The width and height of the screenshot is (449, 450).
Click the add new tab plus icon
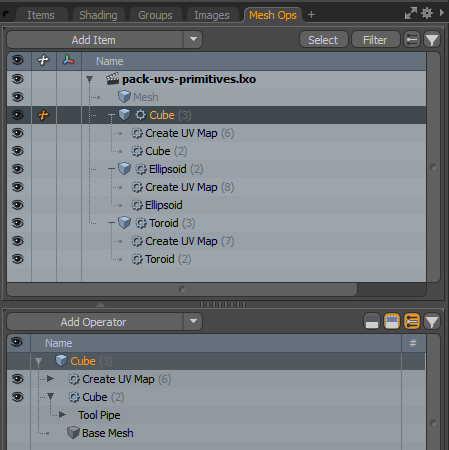tap(311, 15)
